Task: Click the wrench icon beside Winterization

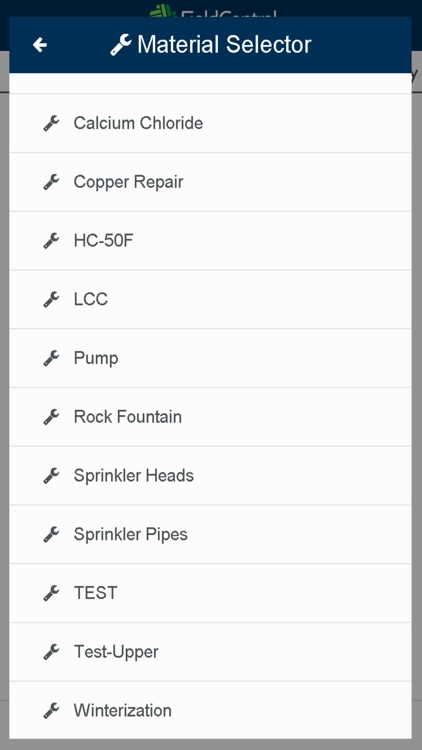Action: click(x=51, y=711)
